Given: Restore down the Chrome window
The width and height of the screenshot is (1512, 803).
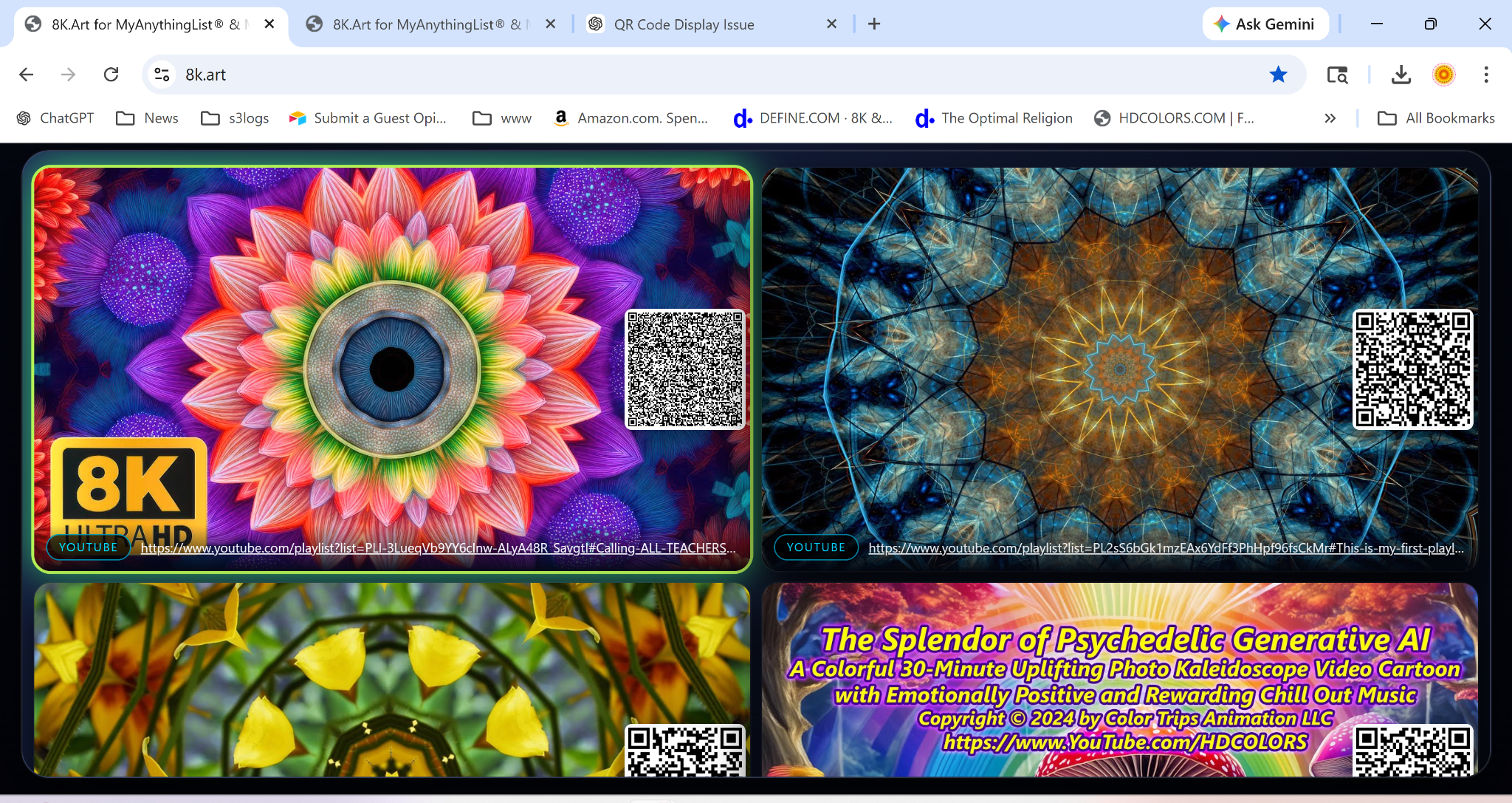Looking at the screenshot, I should (1431, 24).
